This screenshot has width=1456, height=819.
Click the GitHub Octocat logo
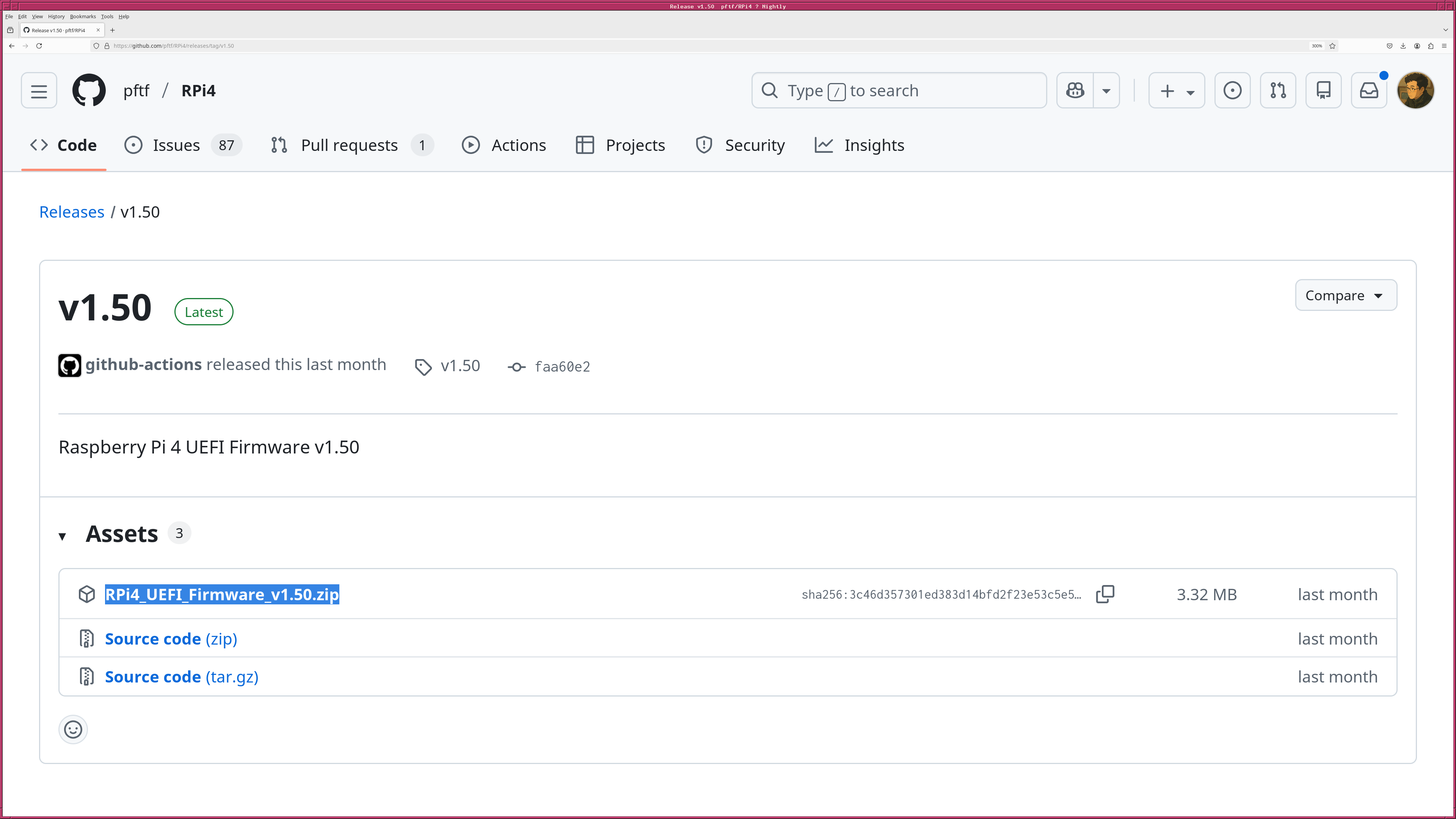89,91
